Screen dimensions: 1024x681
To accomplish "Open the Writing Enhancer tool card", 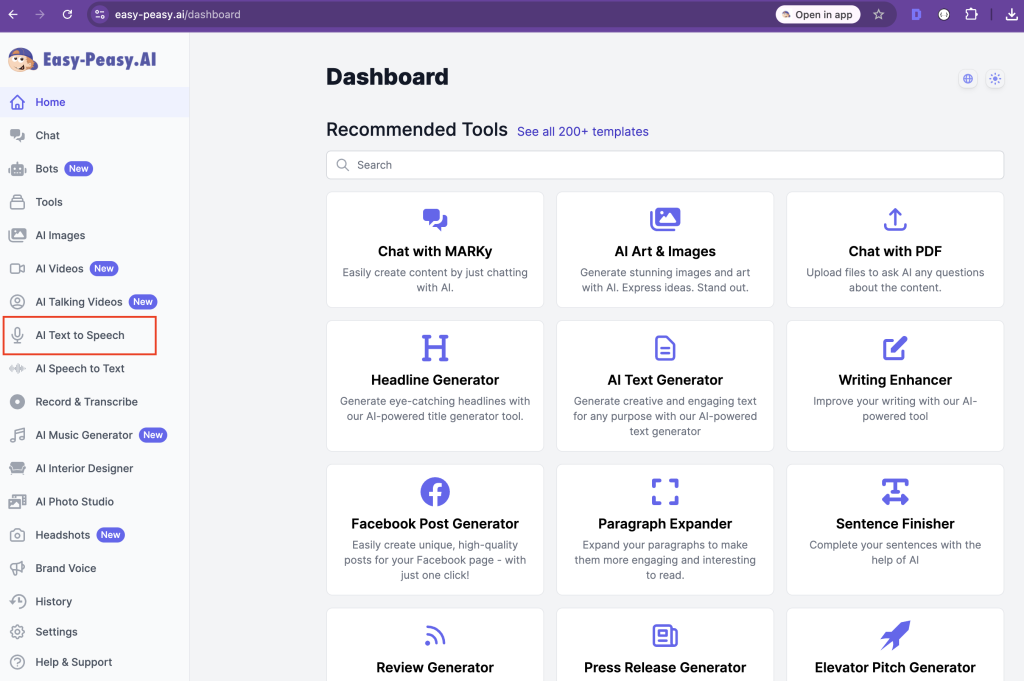I will coord(895,385).
